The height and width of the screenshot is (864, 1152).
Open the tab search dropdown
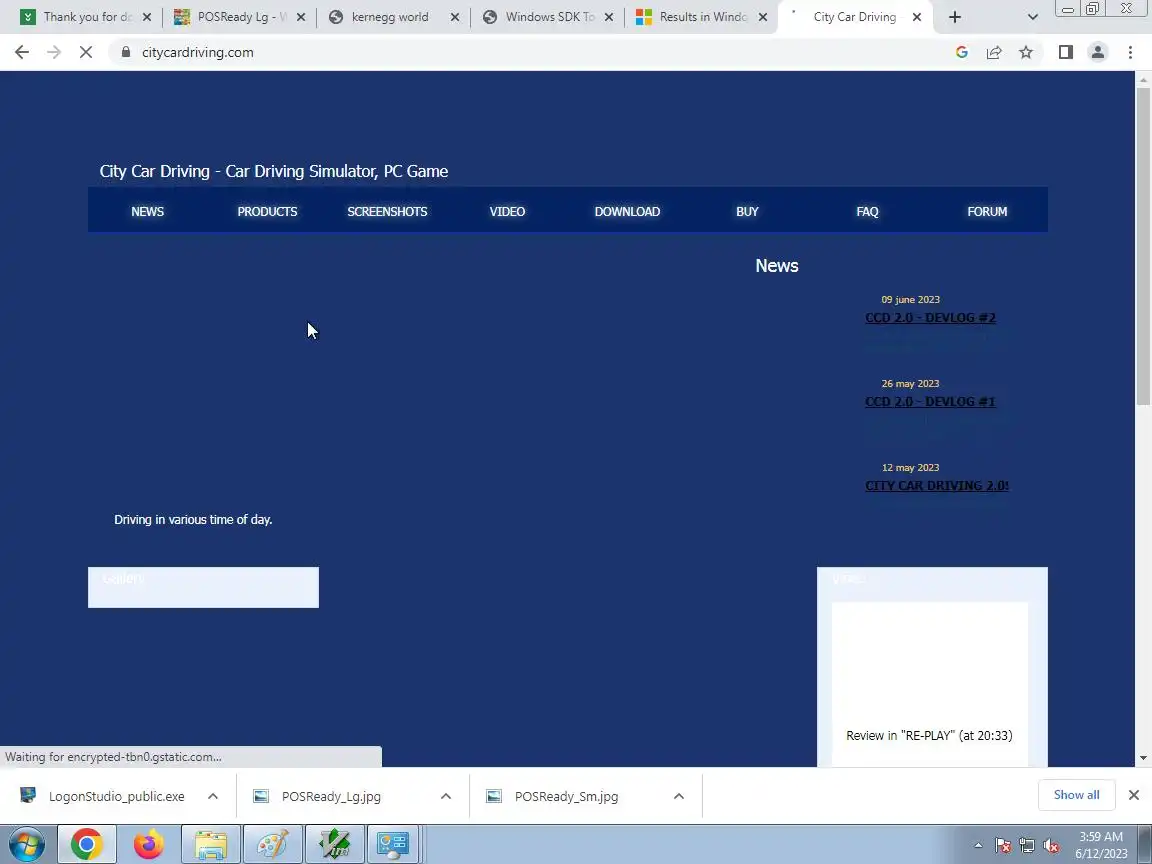click(1032, 17)
